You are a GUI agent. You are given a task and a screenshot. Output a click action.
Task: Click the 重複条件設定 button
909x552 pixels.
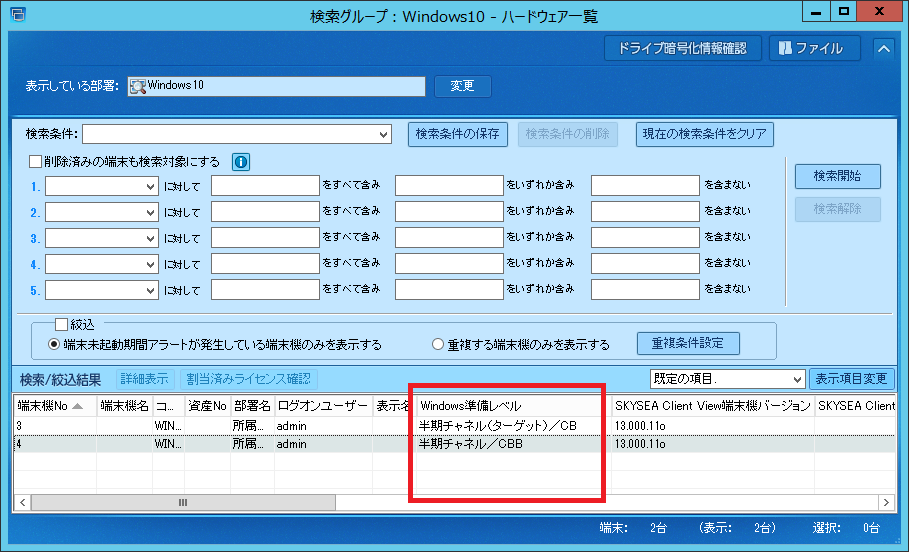688,343
